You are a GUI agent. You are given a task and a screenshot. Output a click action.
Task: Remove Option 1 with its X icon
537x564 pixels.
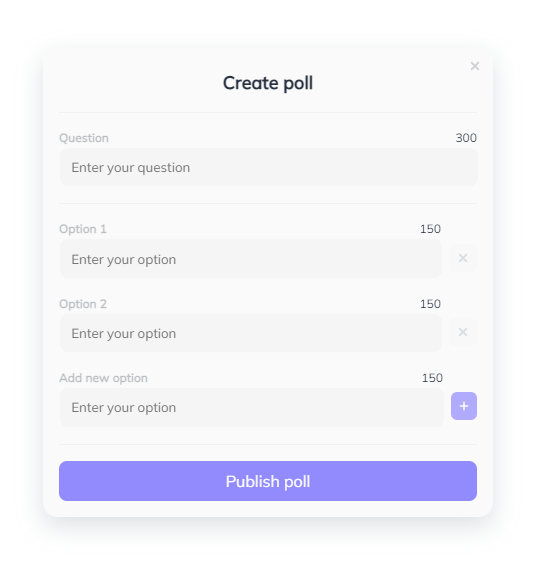click(x=463, y=258)
